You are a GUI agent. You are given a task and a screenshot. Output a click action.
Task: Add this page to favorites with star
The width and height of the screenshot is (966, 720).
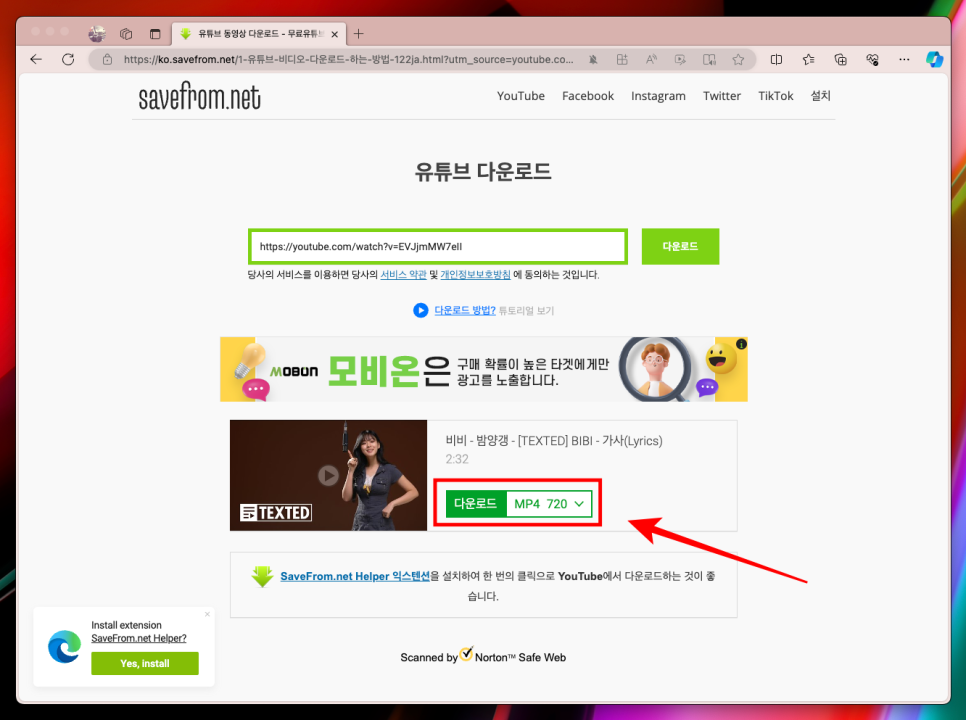[738, 59]
